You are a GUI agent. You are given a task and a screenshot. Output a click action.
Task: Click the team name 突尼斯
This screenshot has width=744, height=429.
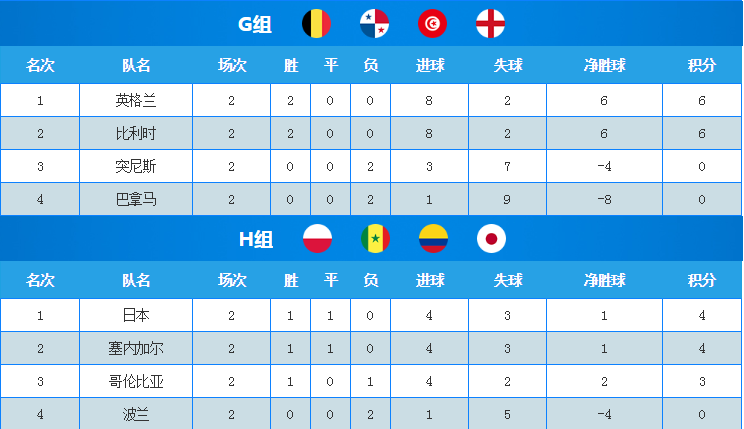pos(136,167)
